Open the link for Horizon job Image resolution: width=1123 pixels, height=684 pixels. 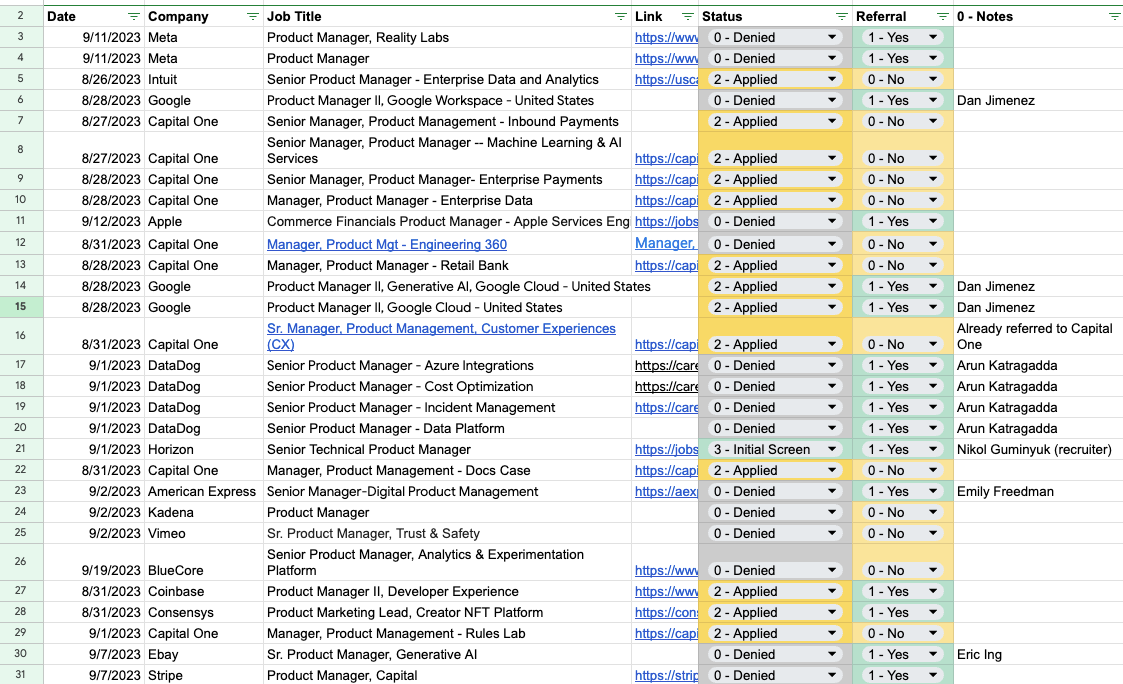666,450
